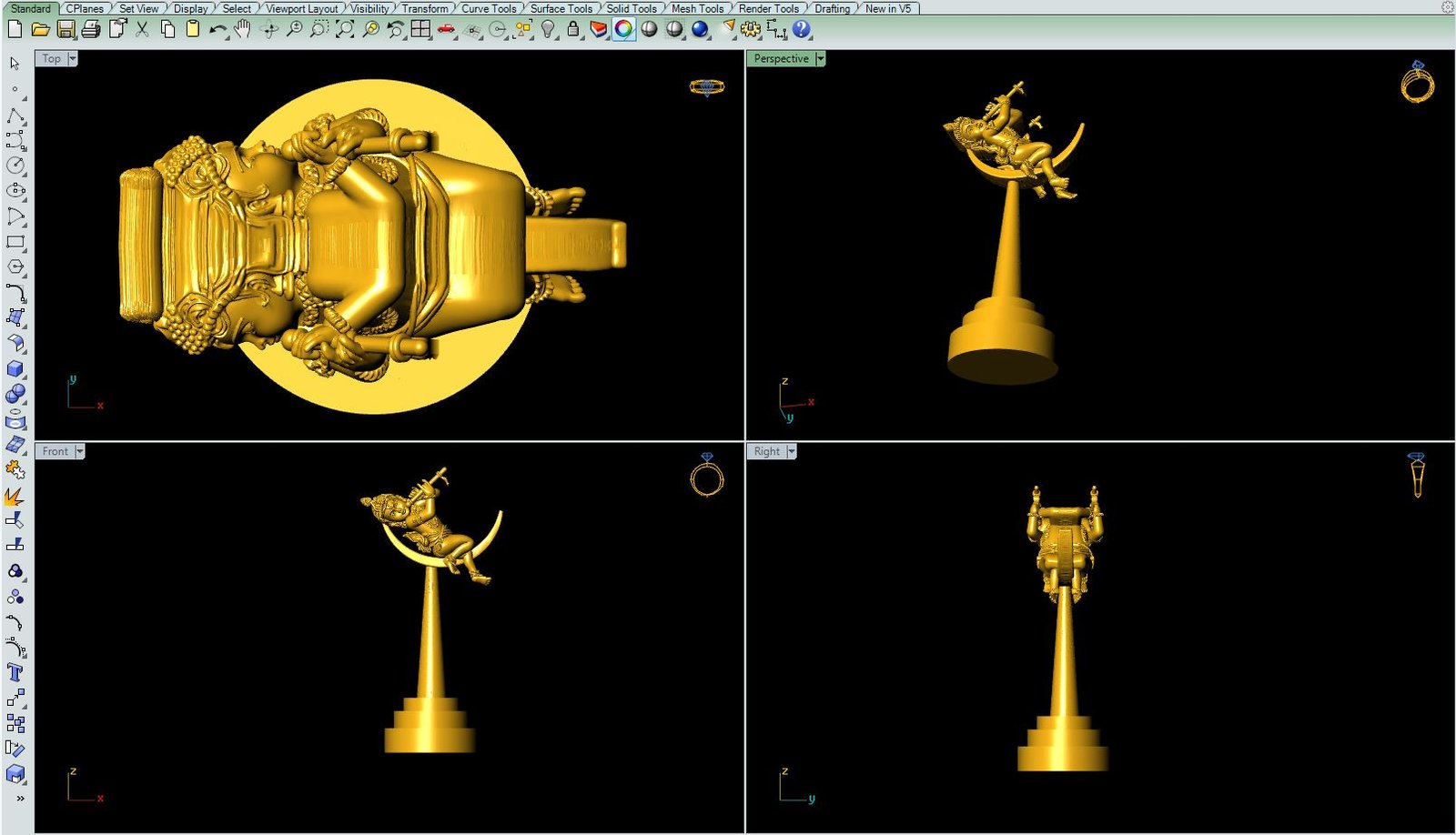Click the Zoom Extents icon

point(345,29)
